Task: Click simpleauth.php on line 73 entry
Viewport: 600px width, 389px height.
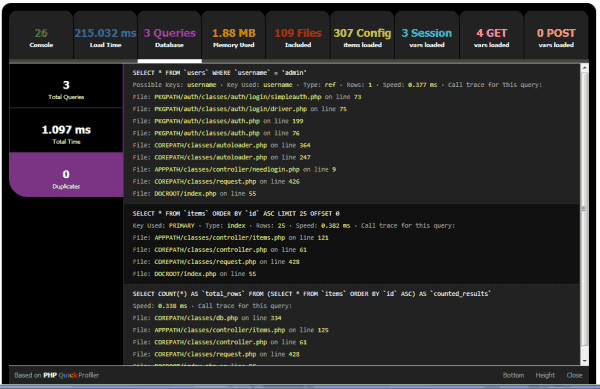Action: coord(247,97)
